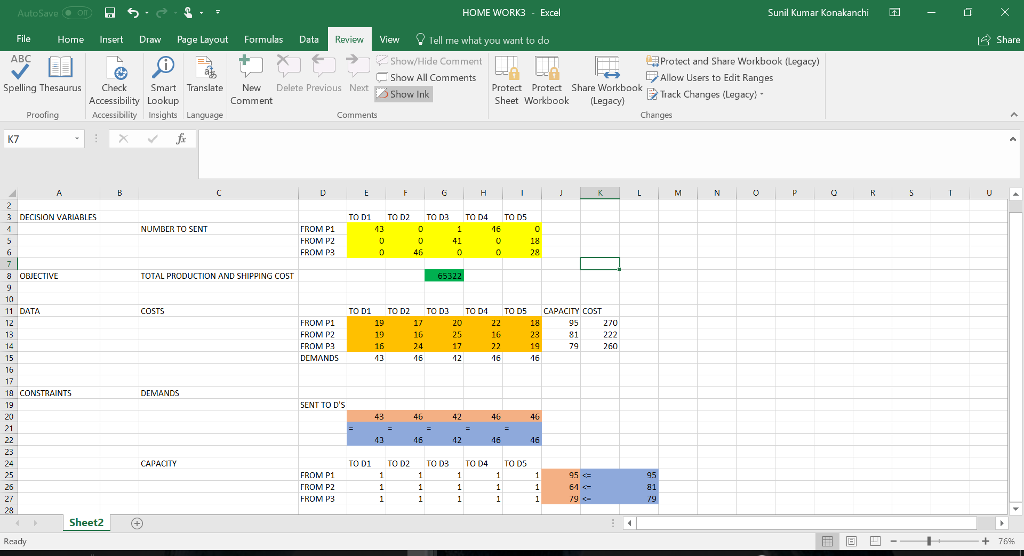1024x556 pixels.
Task: Click Protect Sheet icon
Action: (x=507, y=80)
